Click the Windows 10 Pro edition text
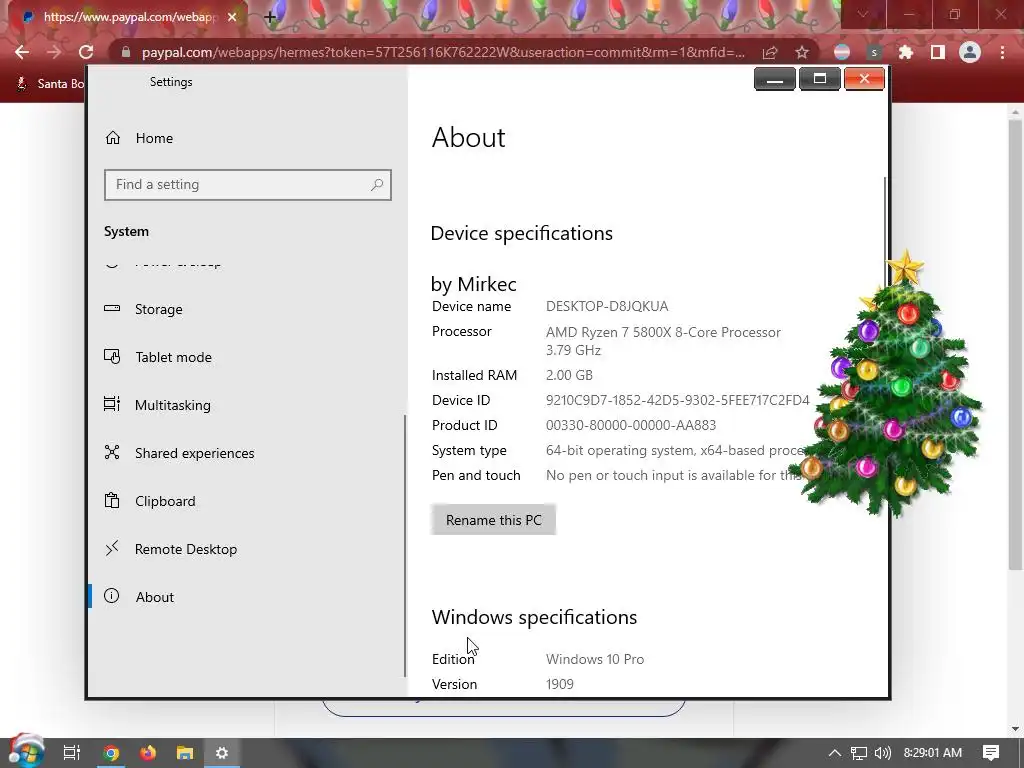 point(595,660)
